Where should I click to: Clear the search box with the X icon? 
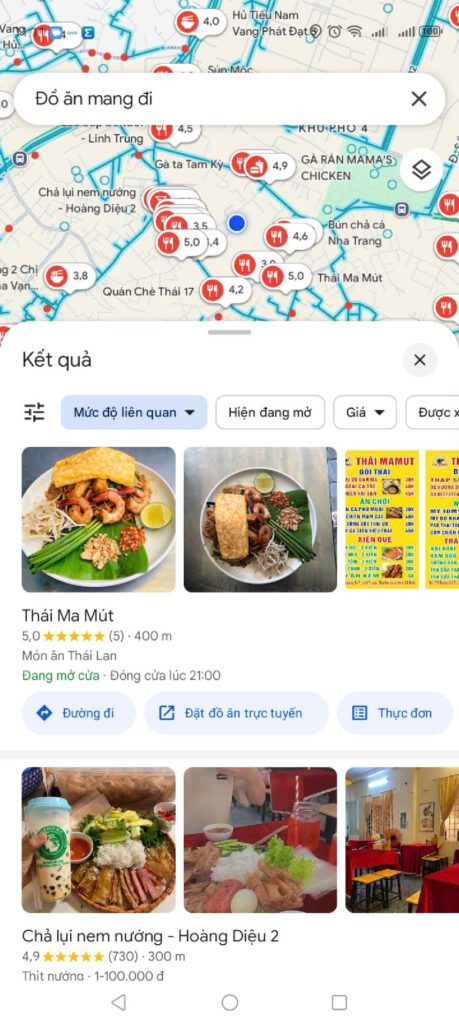click(x=419, y=99)
